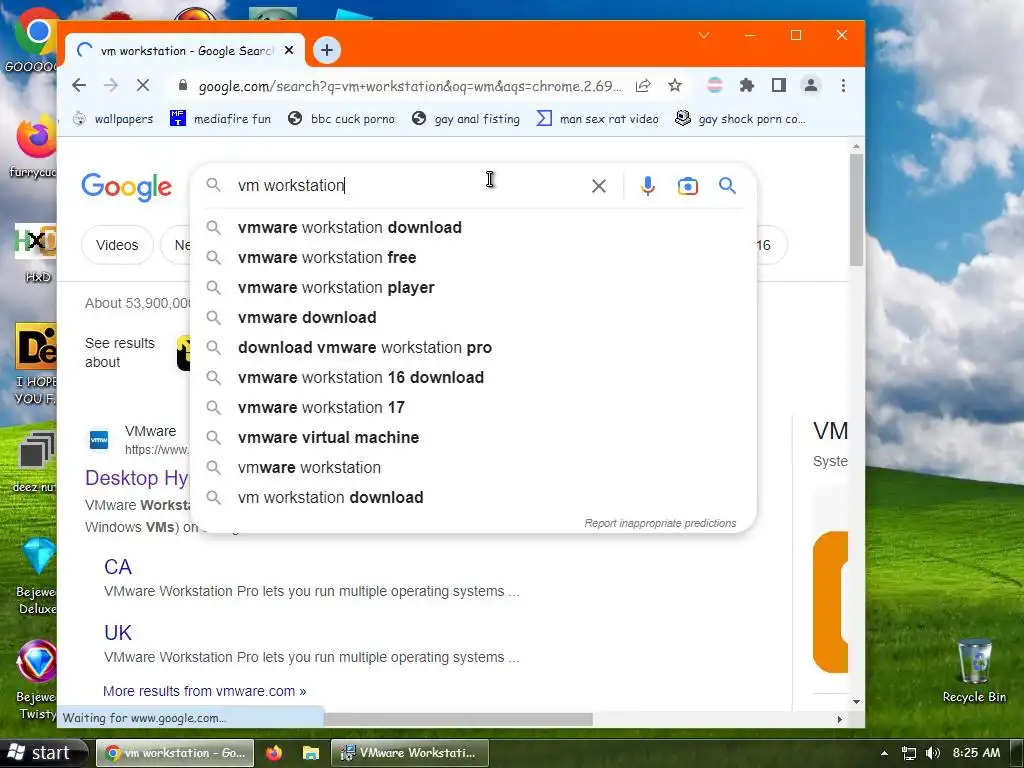This screenshot has width=1024, height=768.
Task: Open the mediafire fun bookmark
Action: tap(220, 119)
